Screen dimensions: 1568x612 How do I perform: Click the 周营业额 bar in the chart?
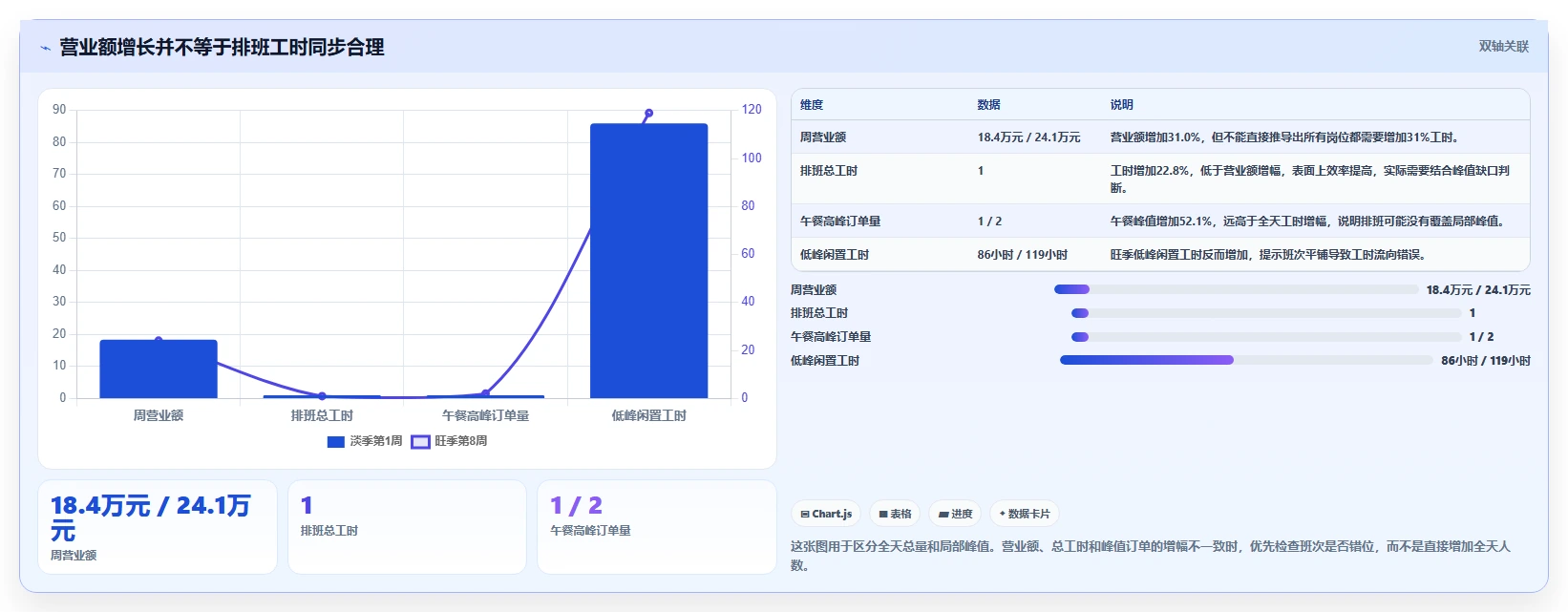click(x=159, y=369)
